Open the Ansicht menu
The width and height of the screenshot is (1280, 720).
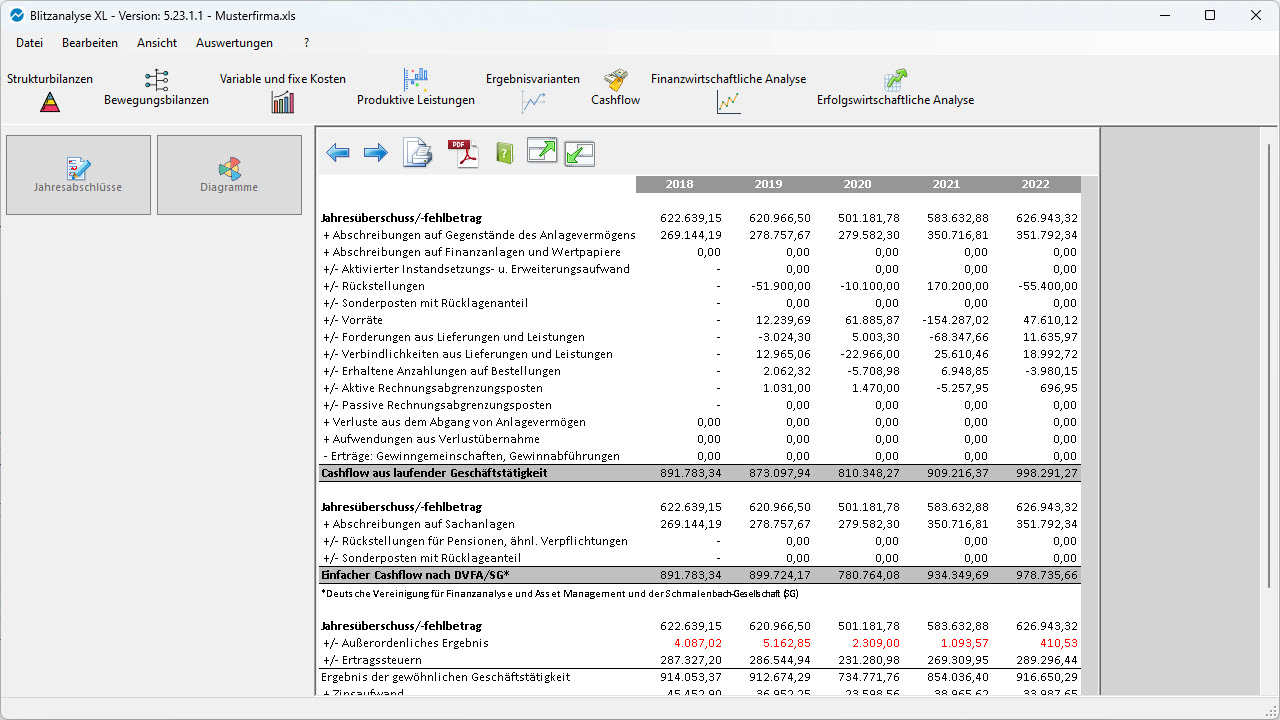point(157,43)
